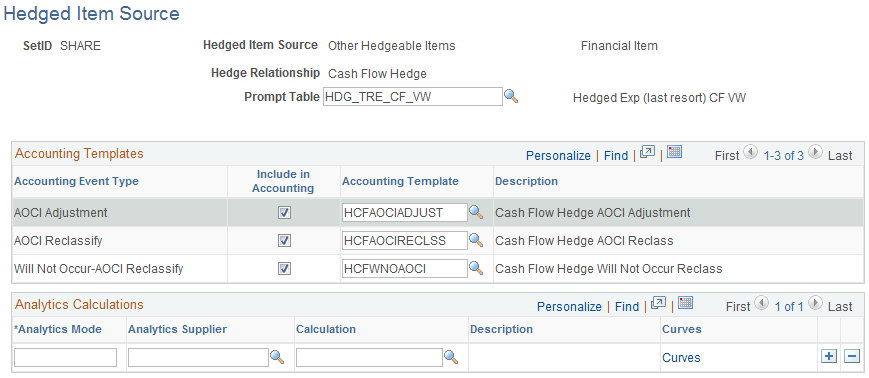Download Analytics Calculations grid to spreadsheet

(686, 303)
